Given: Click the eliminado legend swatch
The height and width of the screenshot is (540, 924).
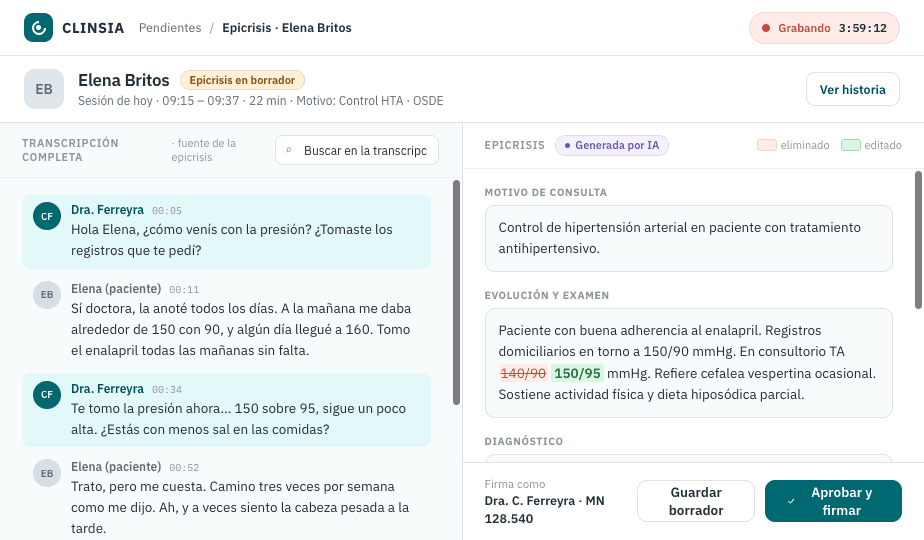Looking at the screenshot, I should point(767,145).
